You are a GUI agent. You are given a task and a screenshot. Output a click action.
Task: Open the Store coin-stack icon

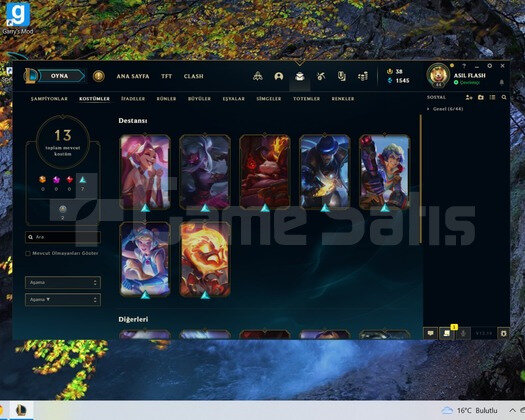click(363, 76)
